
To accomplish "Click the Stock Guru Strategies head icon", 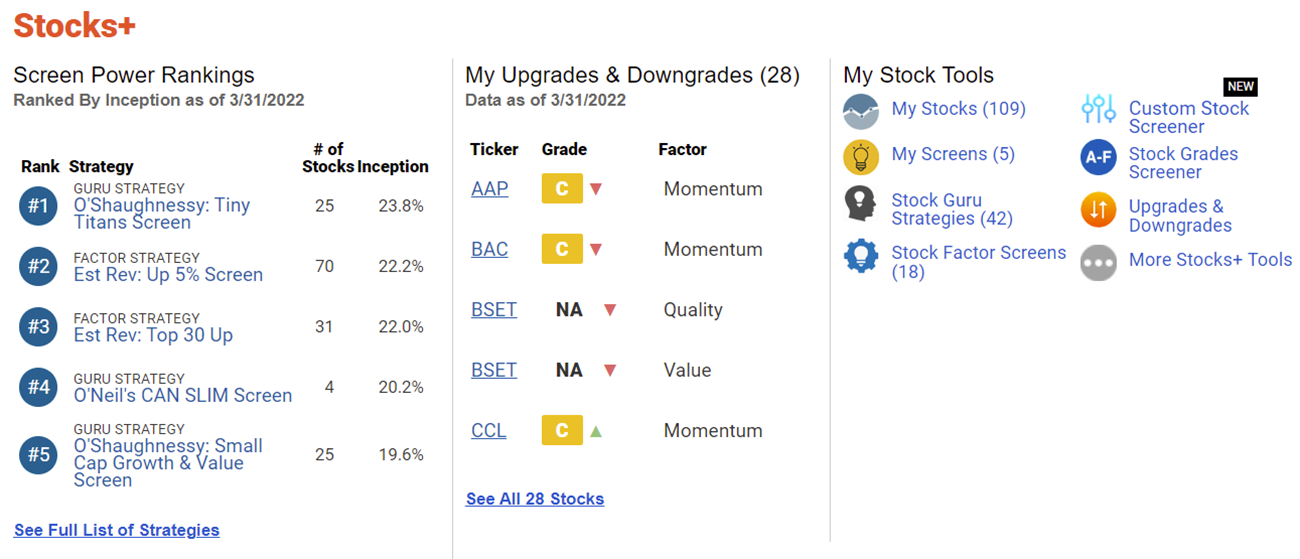I will click(x=861, y=204).
